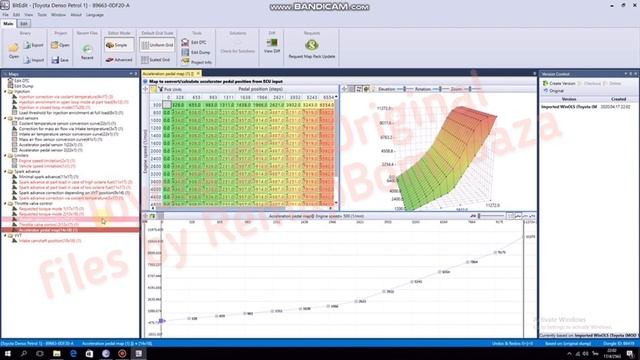Viewport: 640px width, 360px height.
Task: Click the Pick Units filter icon in grid toolbar
Action: [160, 89]
